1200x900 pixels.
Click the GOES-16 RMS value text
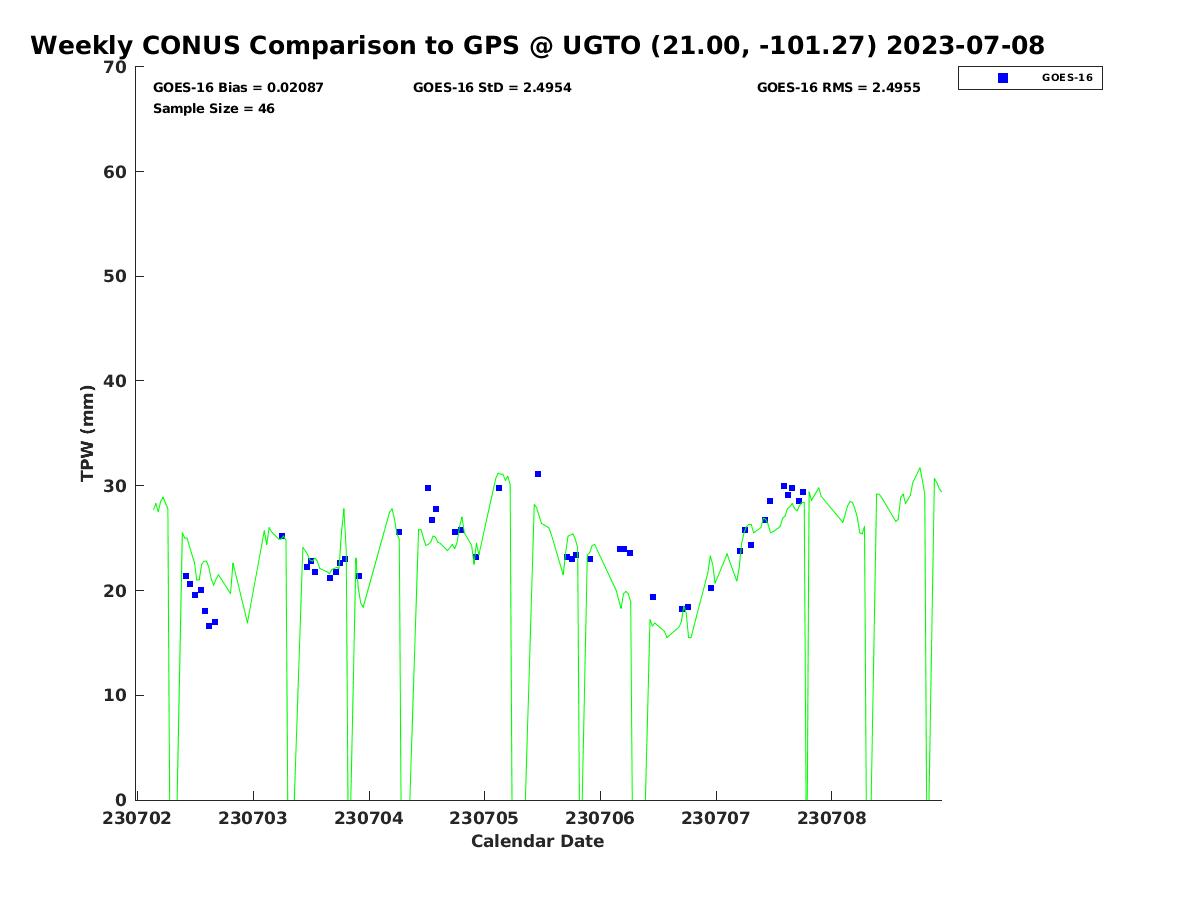click(838, 88)
